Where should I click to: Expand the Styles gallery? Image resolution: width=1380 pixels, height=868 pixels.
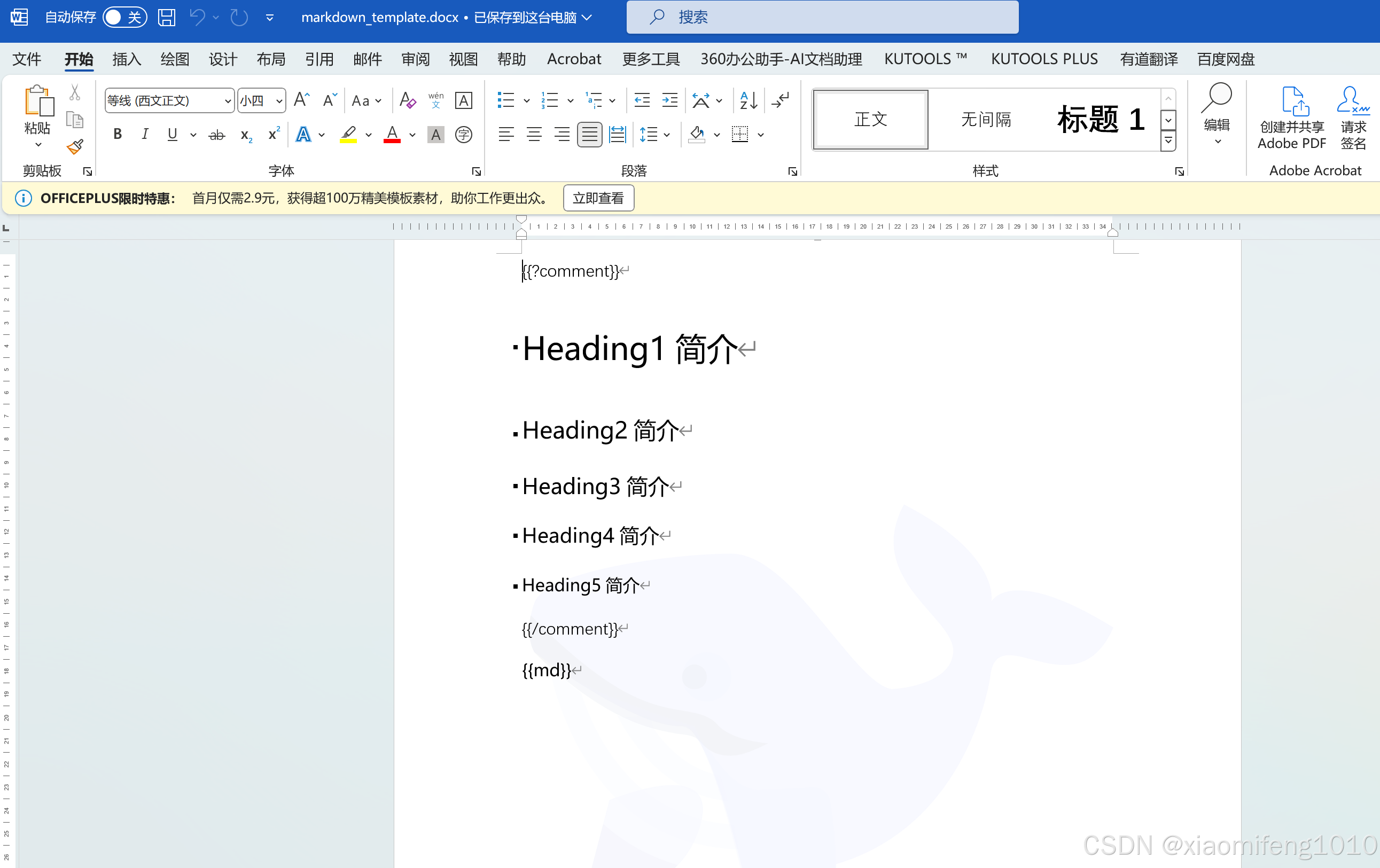click(1167, 141)
